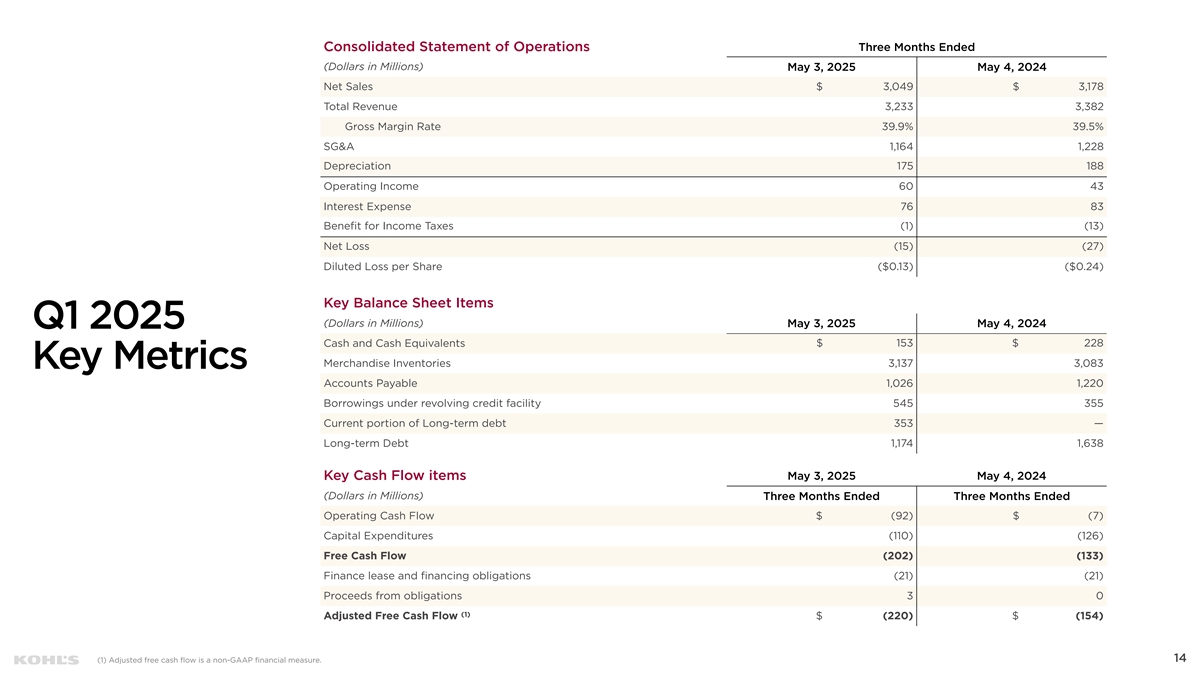Select the Interest Expense row label

click(367, 206)
